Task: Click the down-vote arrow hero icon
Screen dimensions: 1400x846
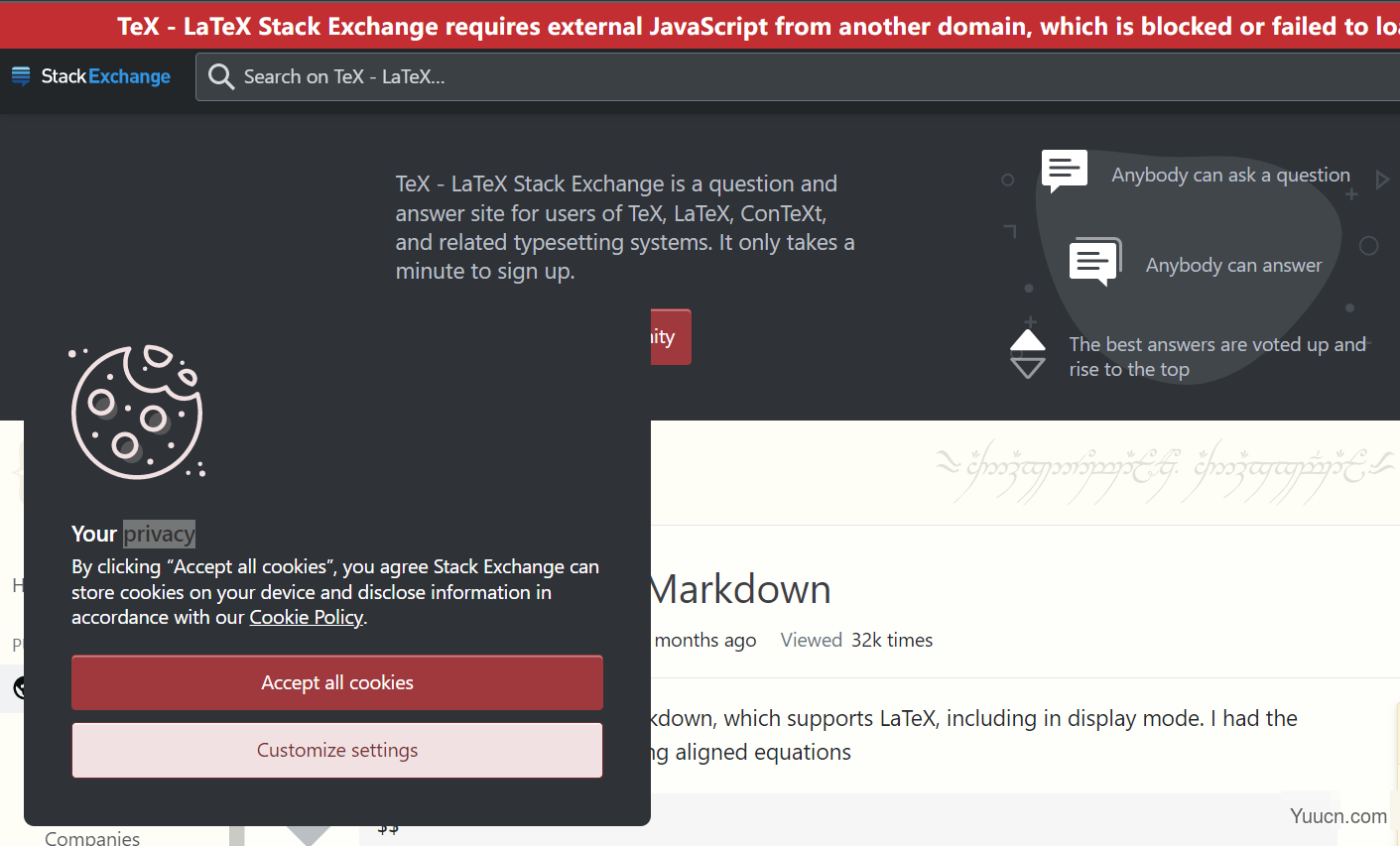Action: [1028, 369]
